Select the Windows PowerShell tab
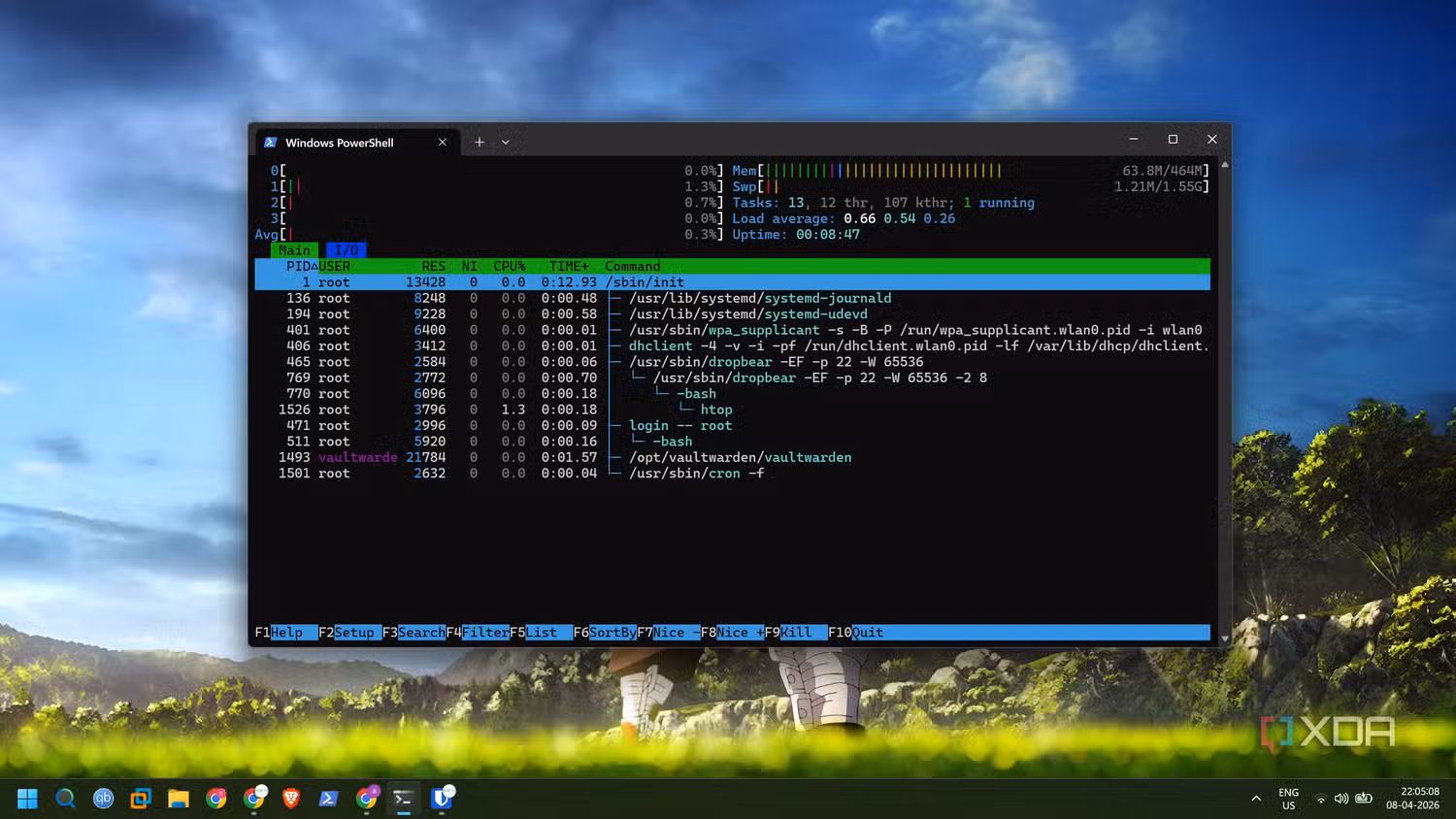Screen dimensions: 1456x819 tap(356, 142)
